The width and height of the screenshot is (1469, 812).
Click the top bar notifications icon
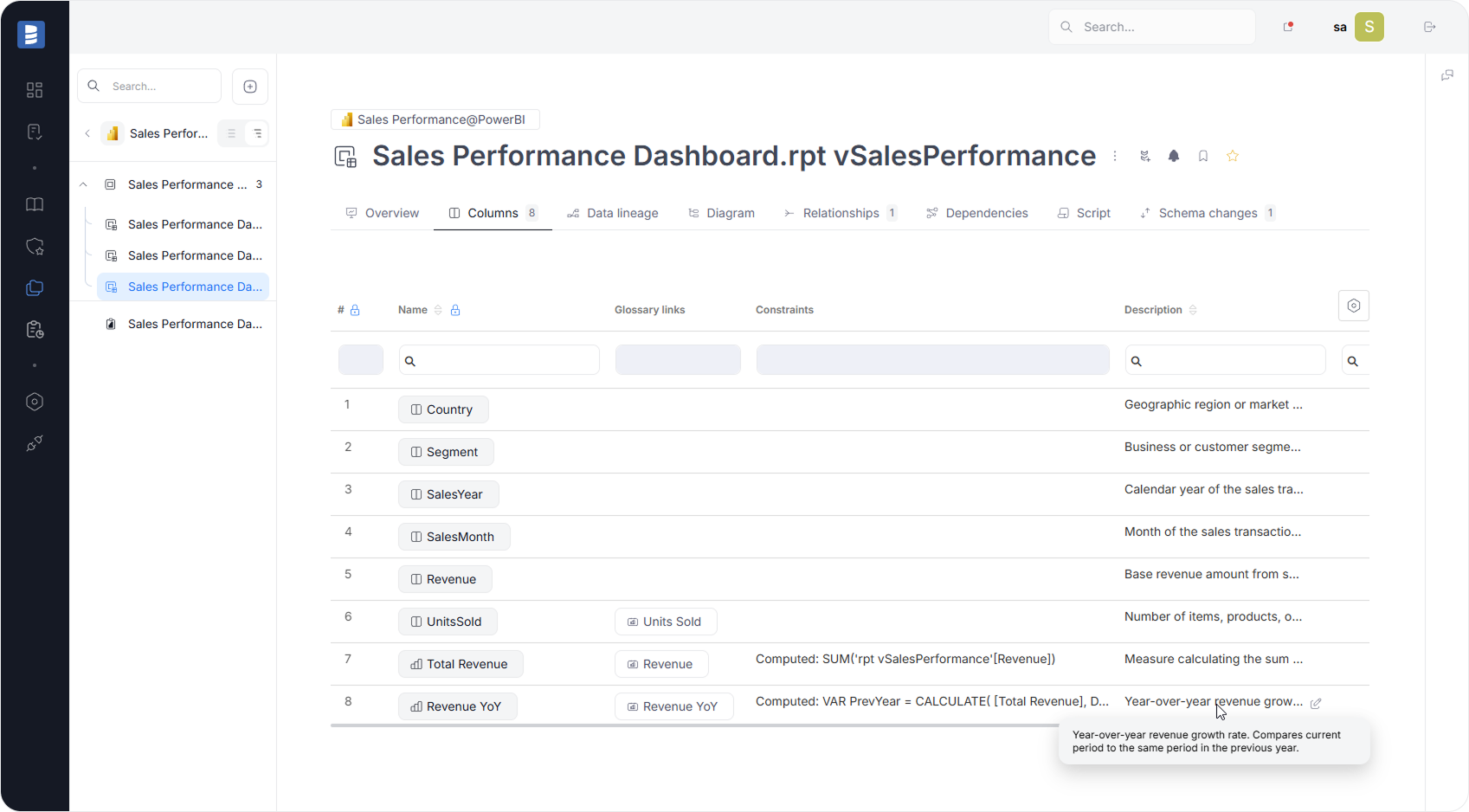[x=1288, y=27]
